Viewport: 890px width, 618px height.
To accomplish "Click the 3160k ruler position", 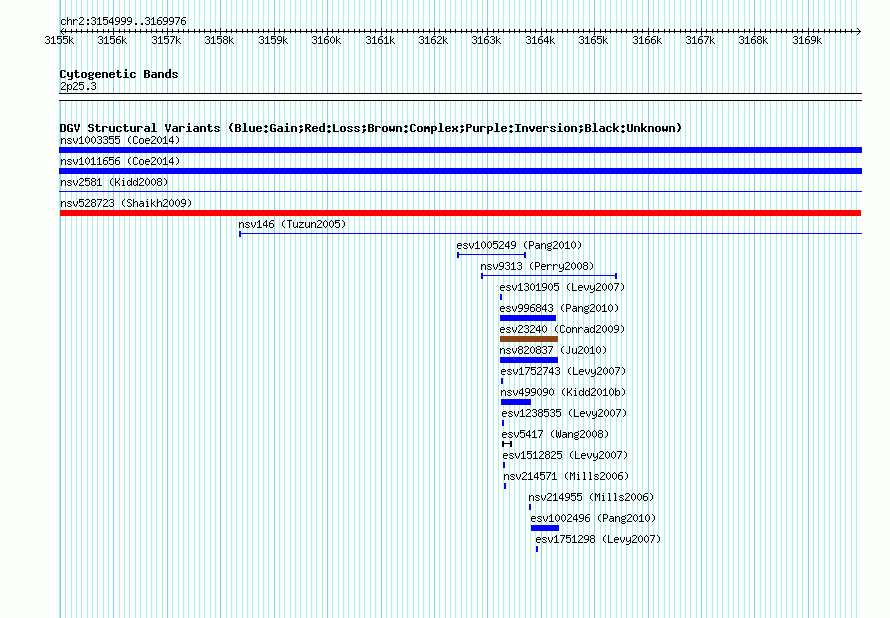I will coord(326,40).
